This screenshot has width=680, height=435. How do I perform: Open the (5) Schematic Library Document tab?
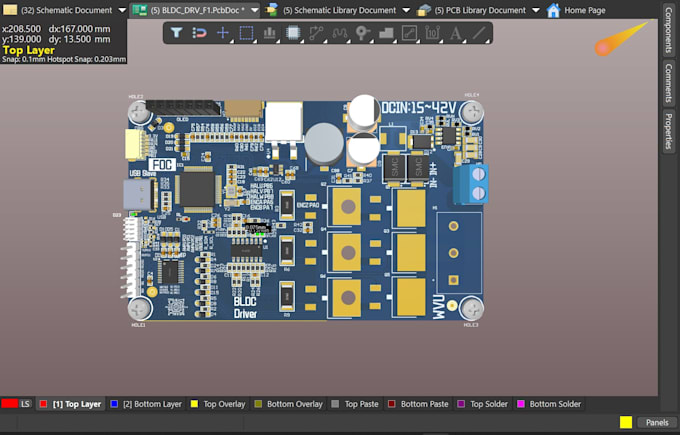(x=340, y=10)
